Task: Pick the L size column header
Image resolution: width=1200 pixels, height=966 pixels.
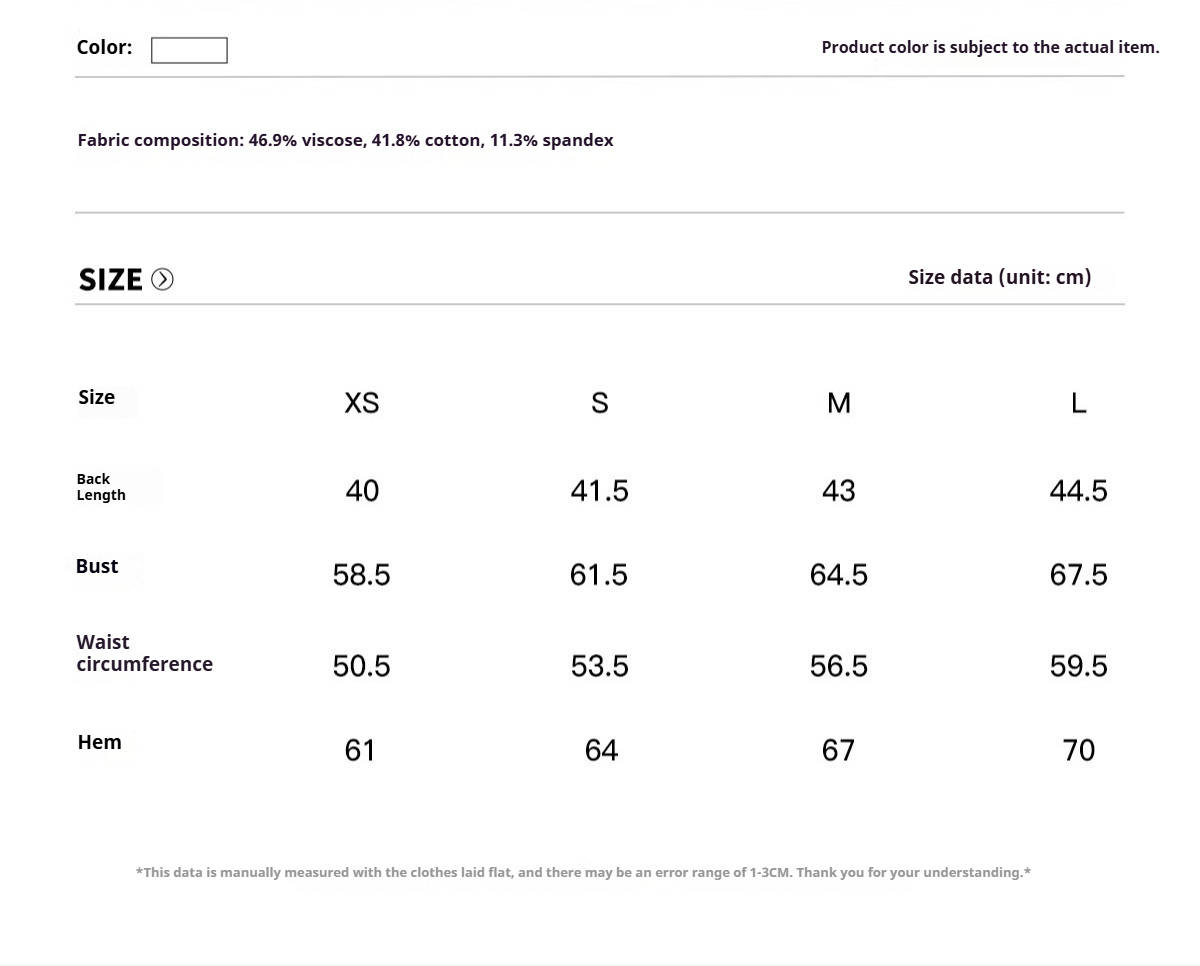Action: [1078, 403]
